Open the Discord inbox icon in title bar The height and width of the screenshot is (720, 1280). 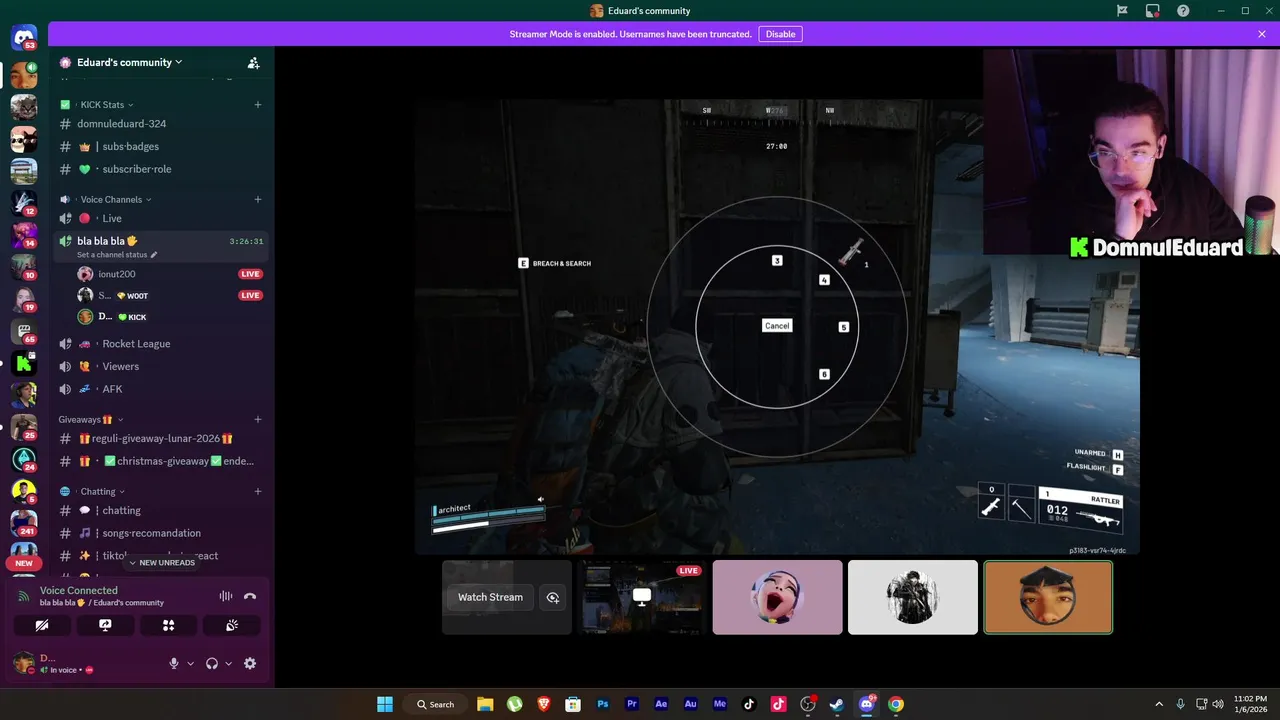coord(1153,11)
